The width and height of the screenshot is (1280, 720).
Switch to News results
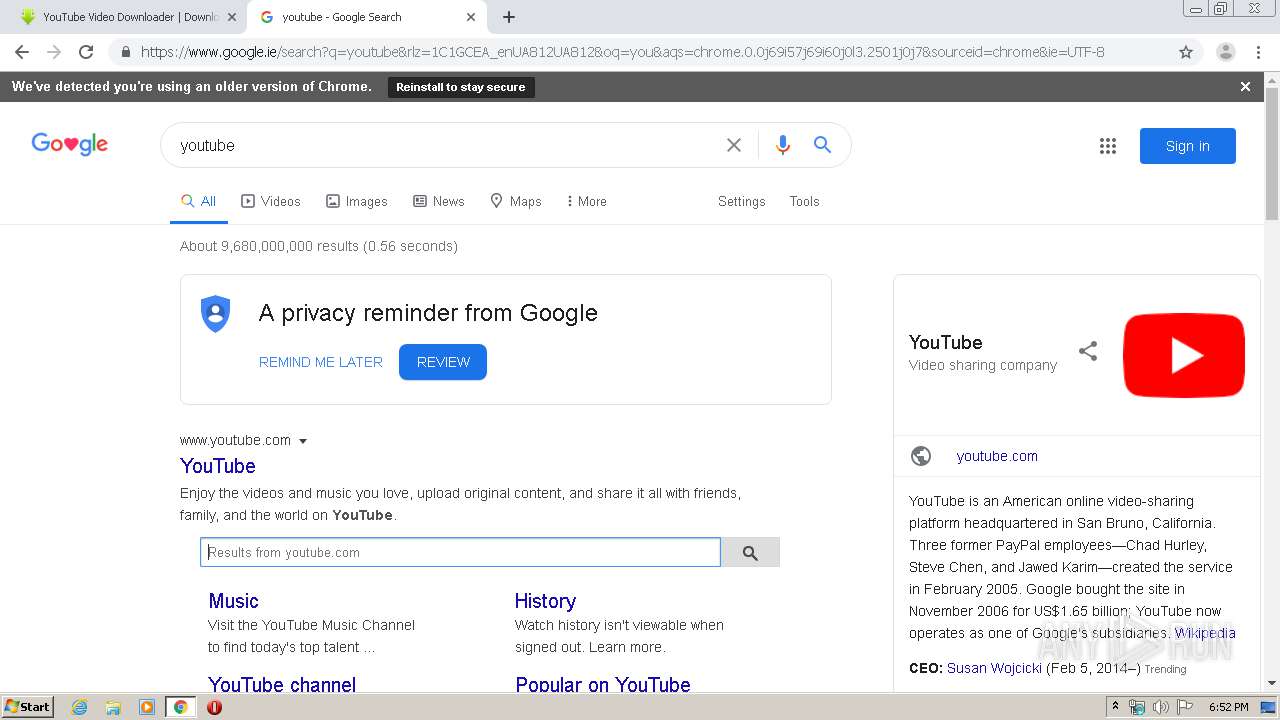439,201
